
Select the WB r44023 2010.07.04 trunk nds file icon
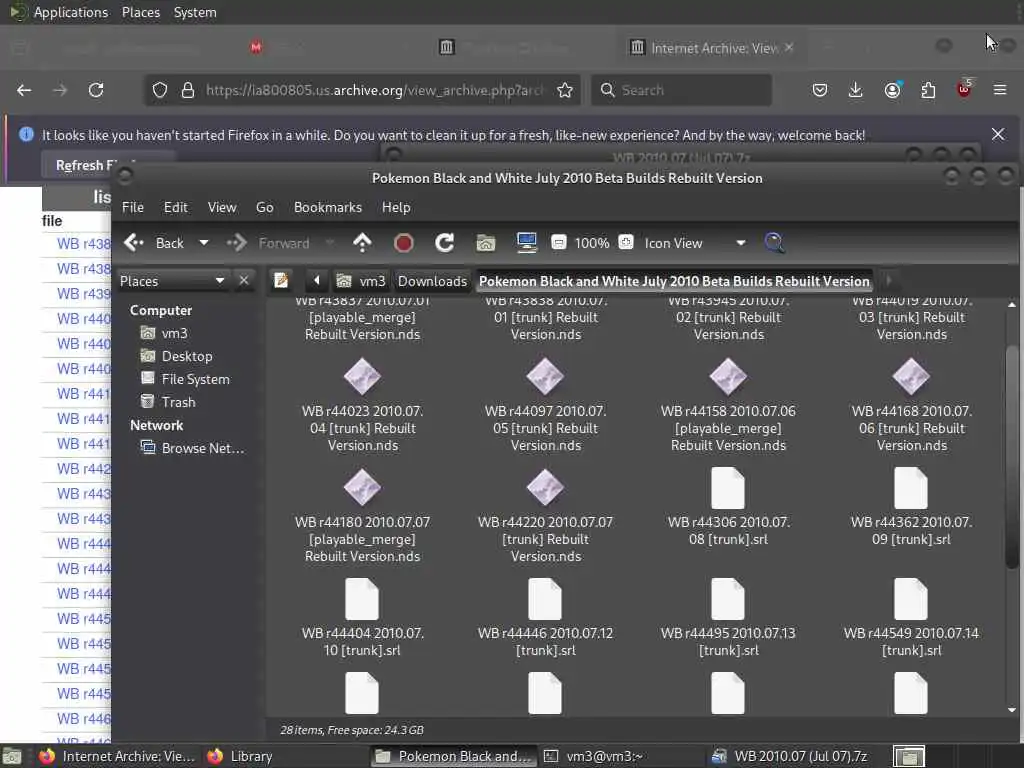[362, 377]
